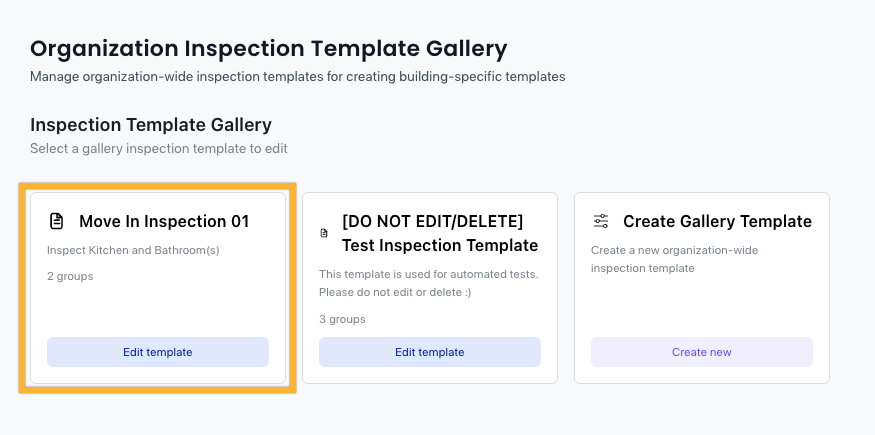Click the document icon beside Move In Inspection 01
This screenshot has height=435, width=875.
pos(56,221)
